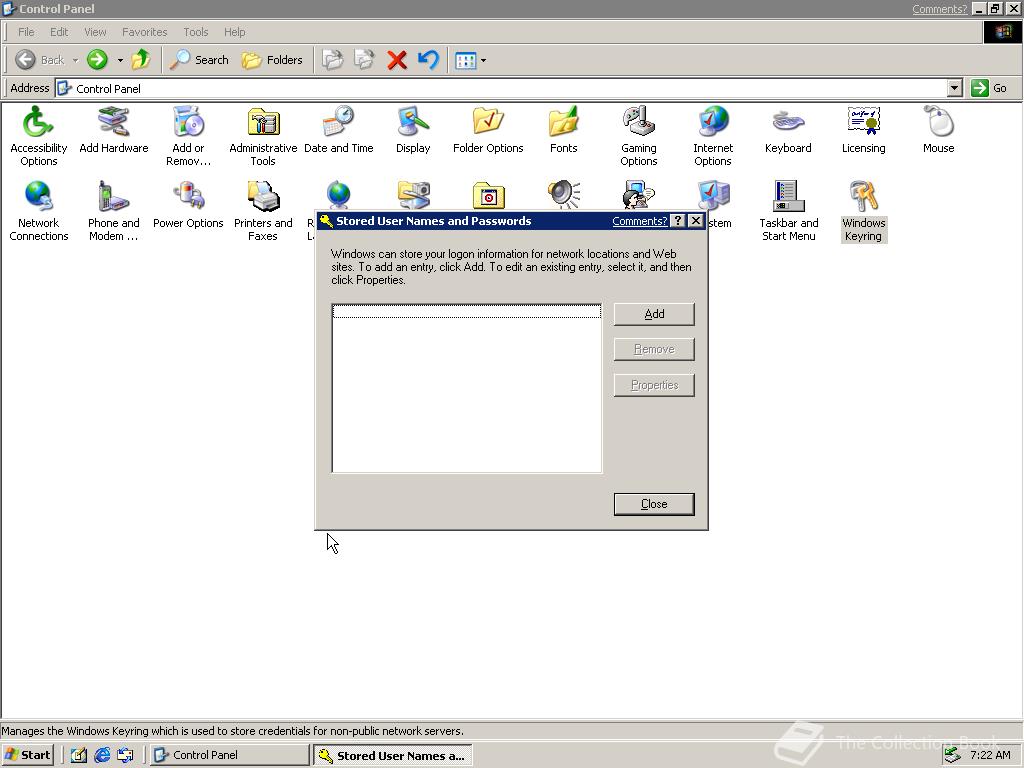Screen dimensions: 1024x768
Task: Toggle the Folders pane button
Action: 272,60
